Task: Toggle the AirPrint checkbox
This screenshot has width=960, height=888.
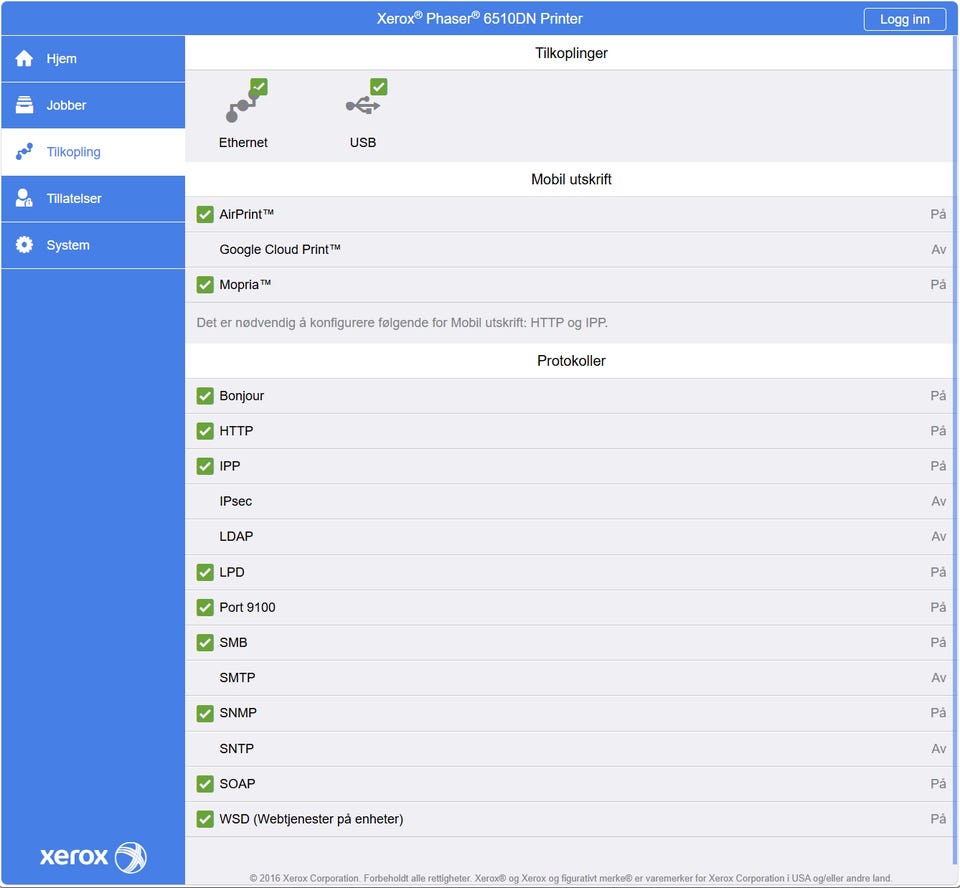Action: point(205,214)
